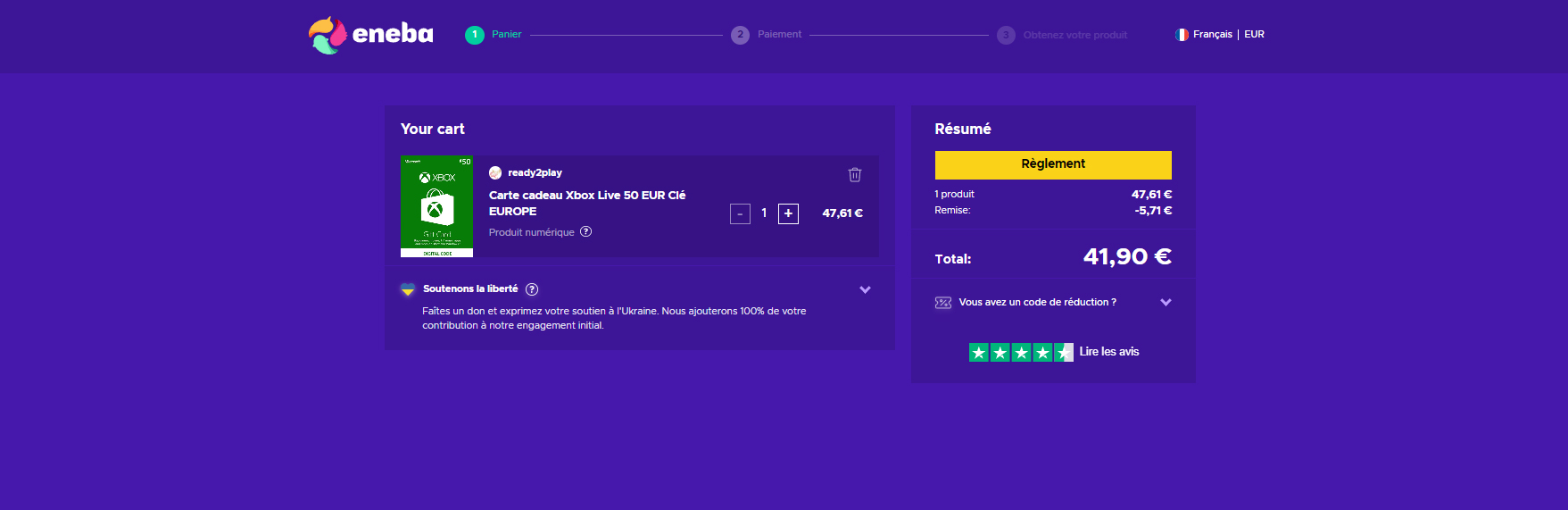Screen dimensions: 1568x510
Task: Click the French flag icon
Action: click(x=1182, y=35)
